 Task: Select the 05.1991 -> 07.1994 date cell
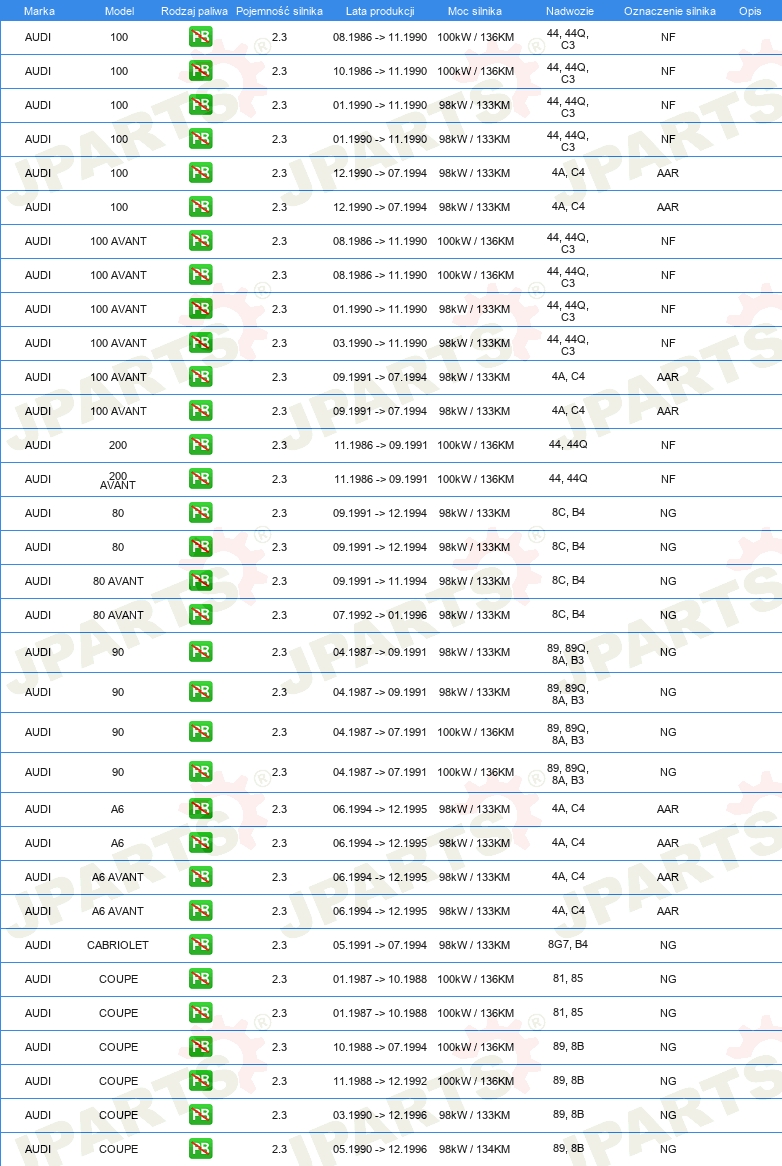point(380,945)
